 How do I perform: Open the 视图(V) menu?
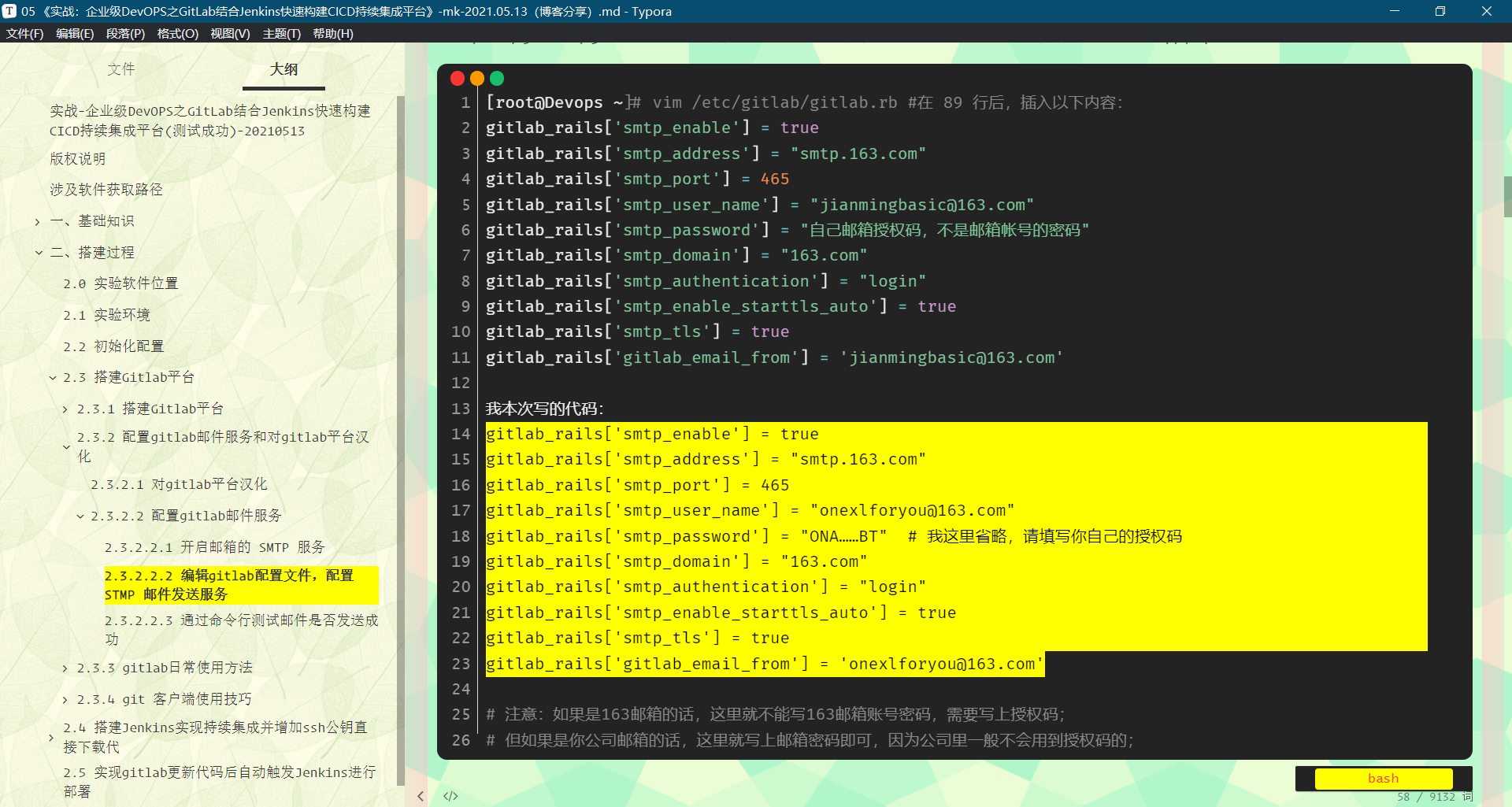[x=230, y=33]
